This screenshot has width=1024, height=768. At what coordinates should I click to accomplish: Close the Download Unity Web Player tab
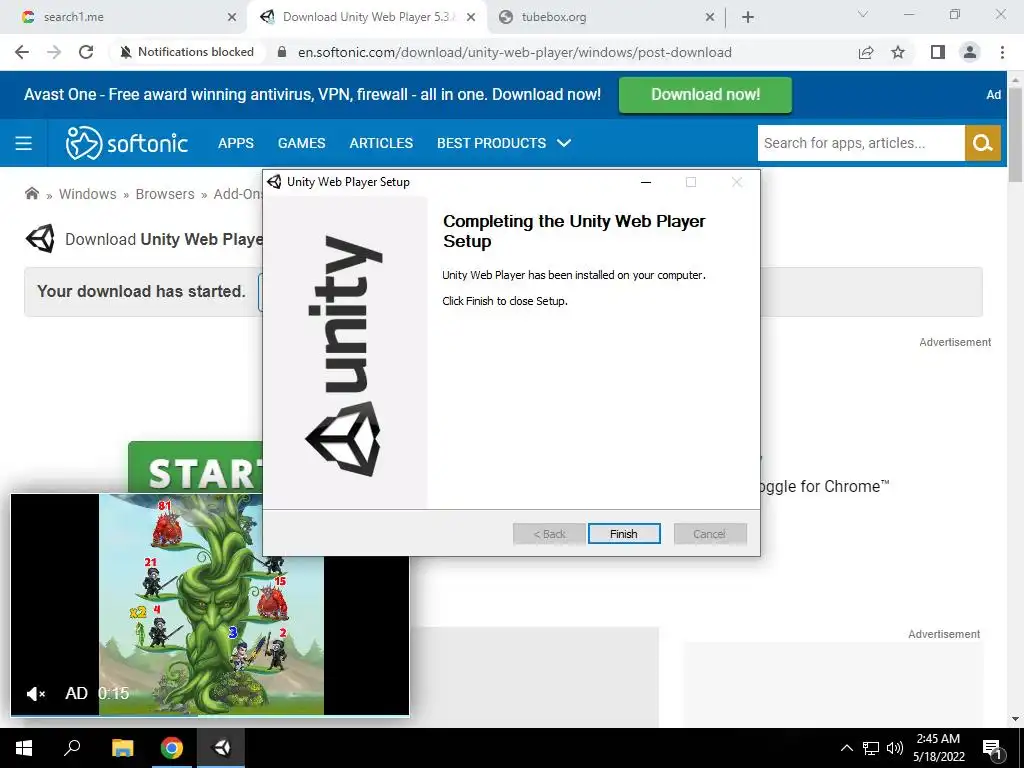tap(471, 17)
